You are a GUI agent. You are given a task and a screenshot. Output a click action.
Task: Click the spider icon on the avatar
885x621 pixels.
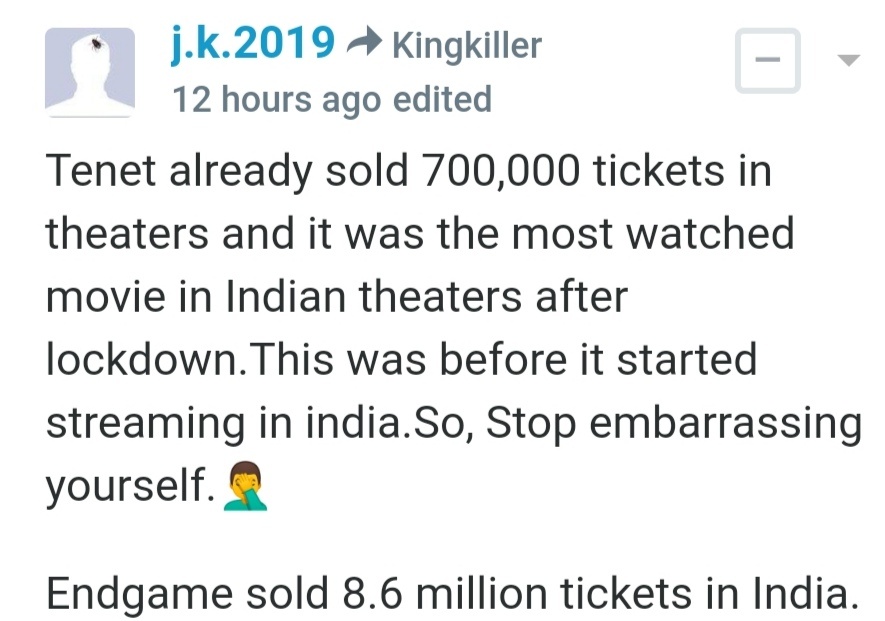(97, 42)
